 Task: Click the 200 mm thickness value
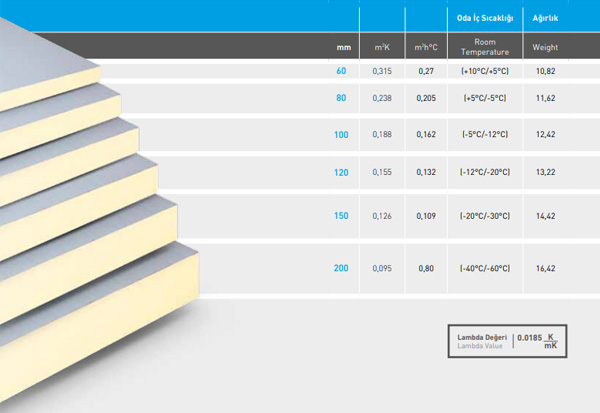(339, 267)
